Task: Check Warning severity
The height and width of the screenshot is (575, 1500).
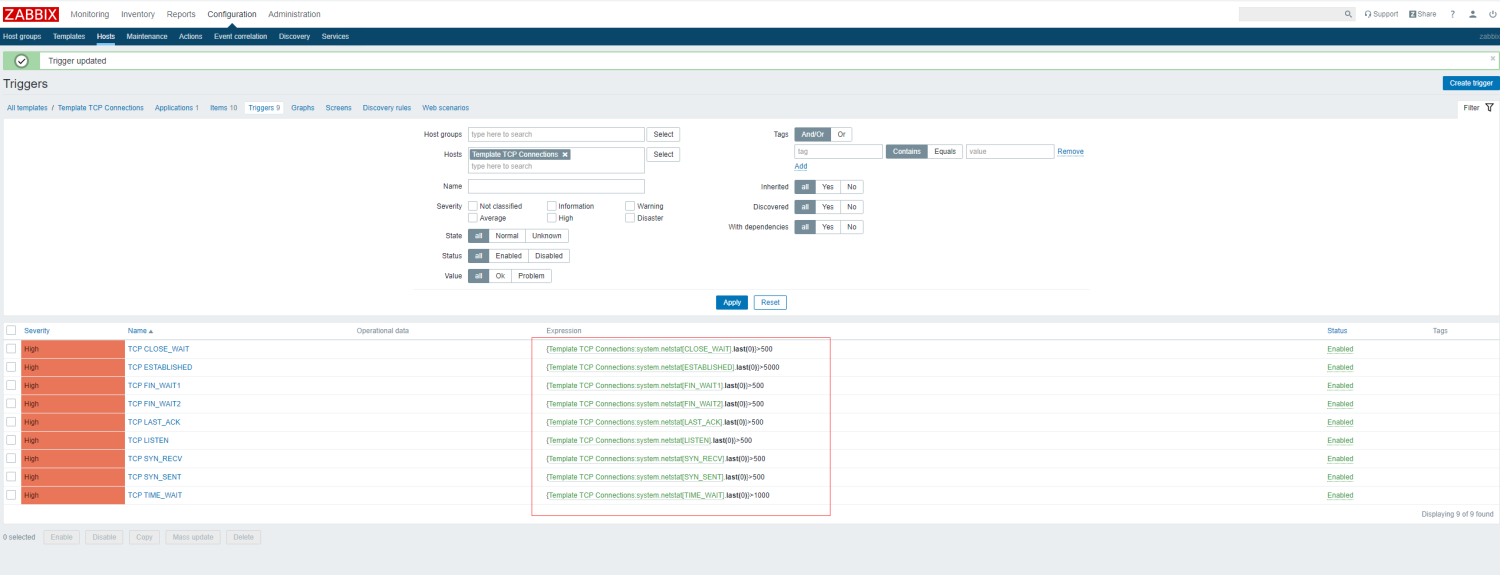Action: (630, 206)
